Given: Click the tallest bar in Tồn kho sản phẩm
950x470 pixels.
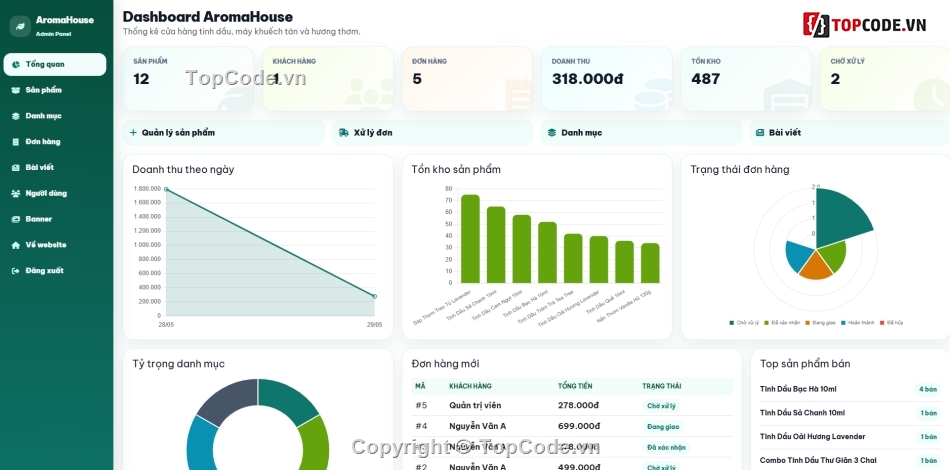Looking at the screenshot, I should [470, 239].
